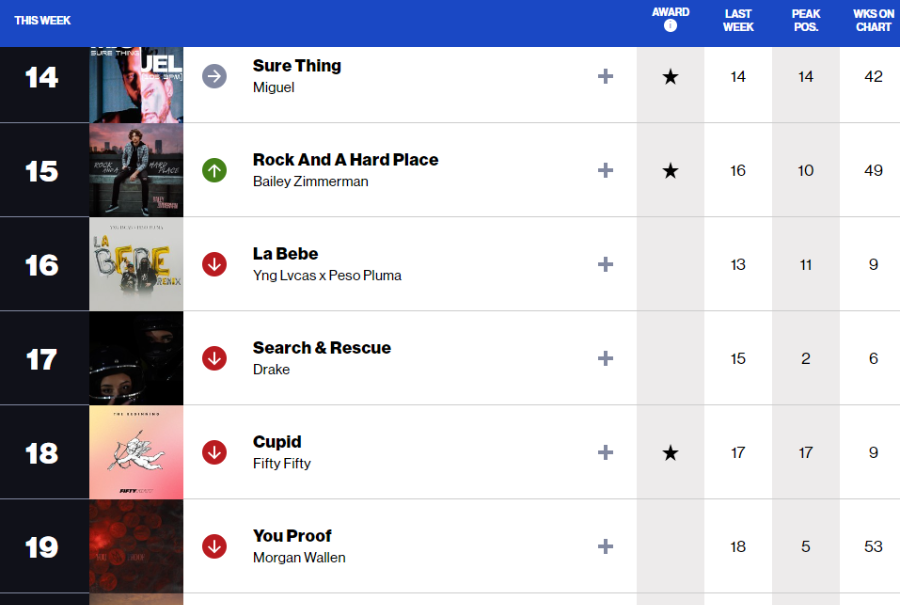Click the plus icon beside Search & Rescue

click(x=605, y=359)
